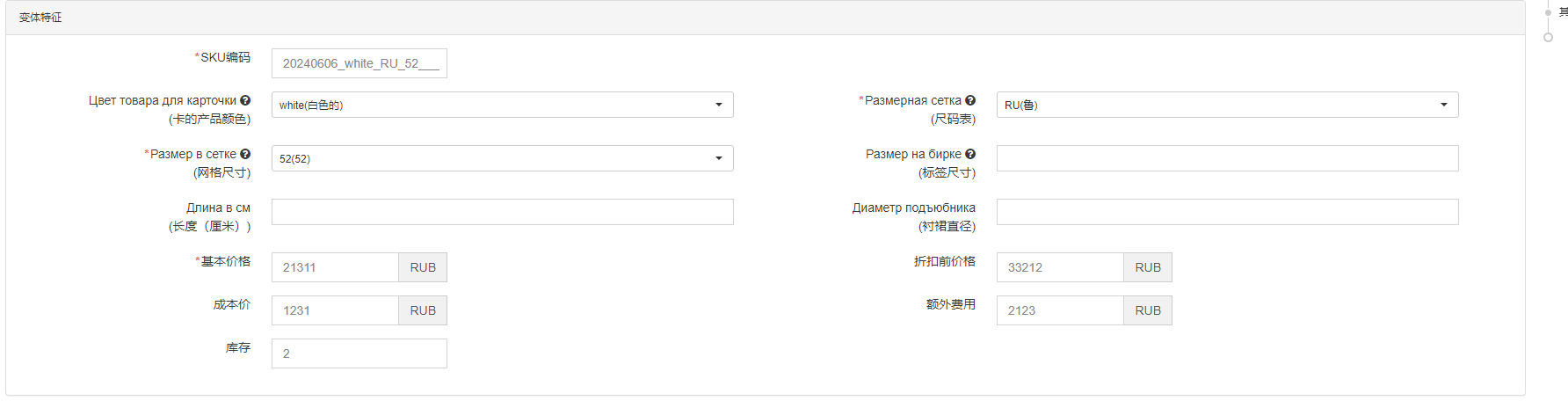Click the RUB suffix beside 成本价
1568x408 pixels.
pyautogui.click(x=423, y=310)
